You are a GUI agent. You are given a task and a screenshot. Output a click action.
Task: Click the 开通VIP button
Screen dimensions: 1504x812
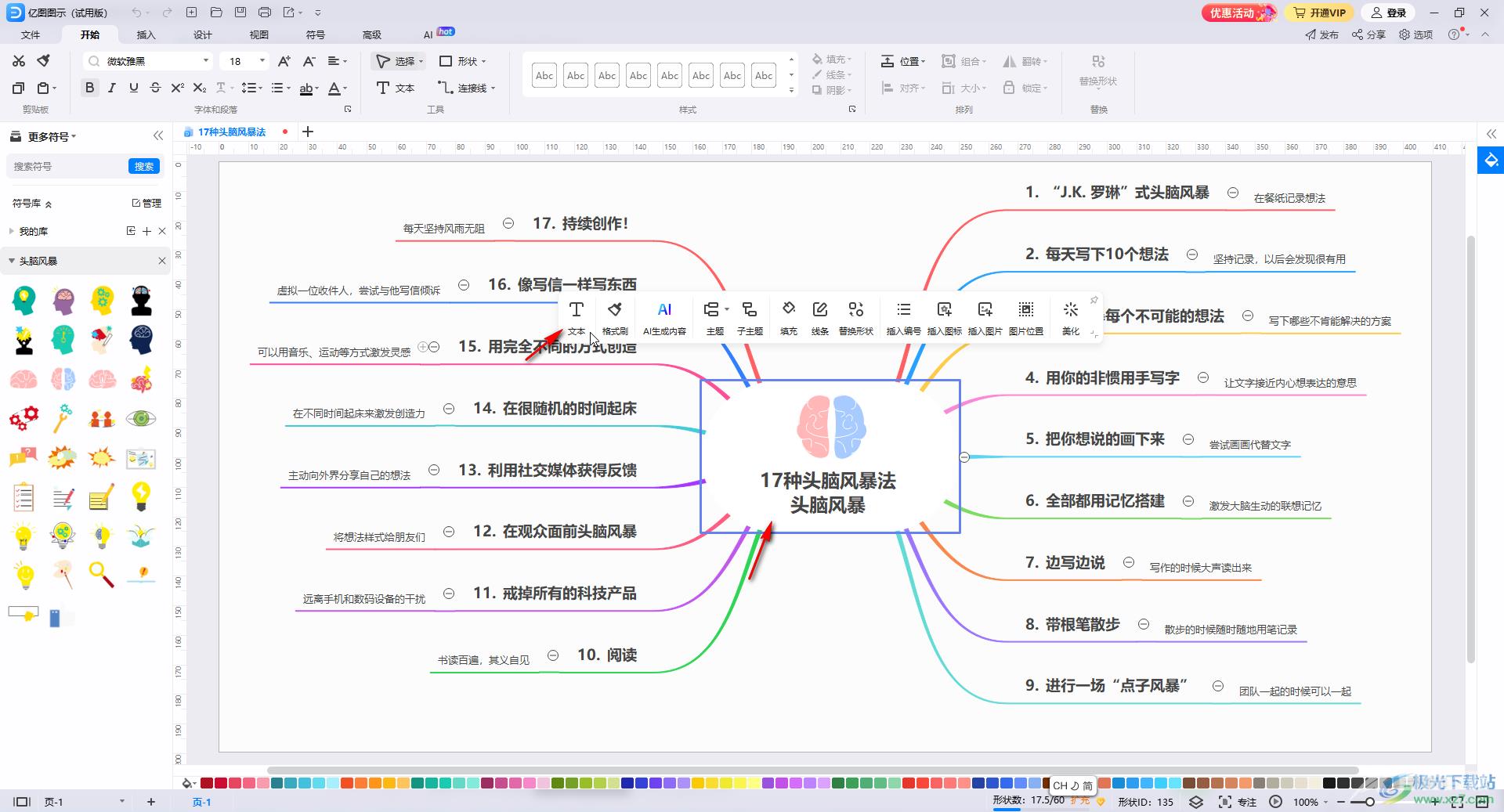click(1320, 13)
